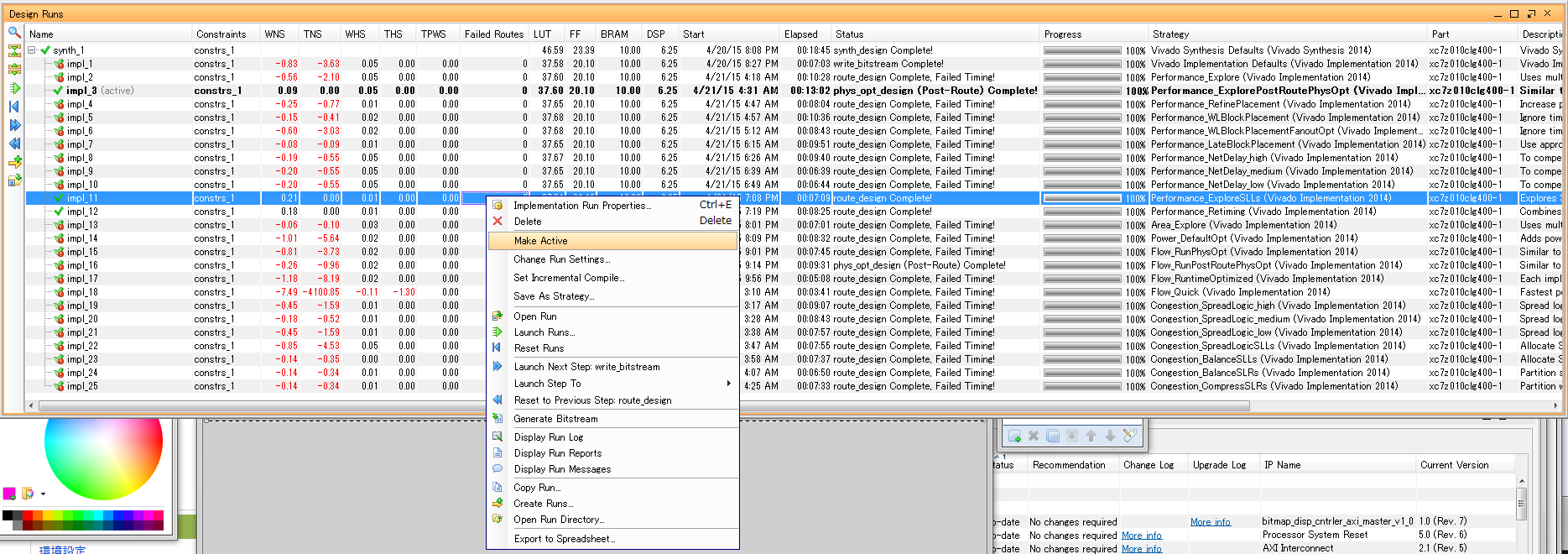The image size is (1568, 554).
Task: Click the magenta add-color swatch icon
Action: pyautogui.click(x=9, y=494)
